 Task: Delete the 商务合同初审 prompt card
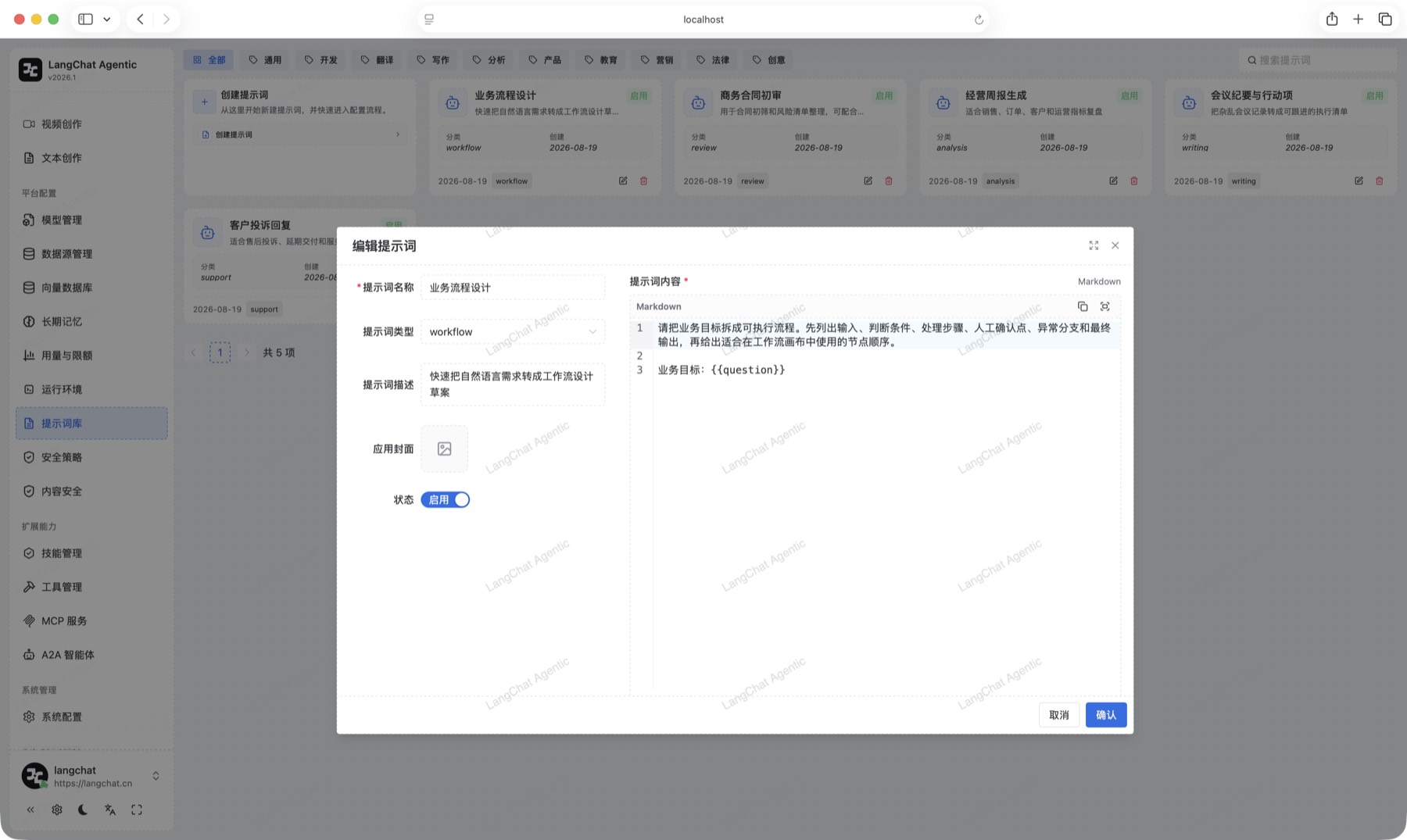click(889, 181)
